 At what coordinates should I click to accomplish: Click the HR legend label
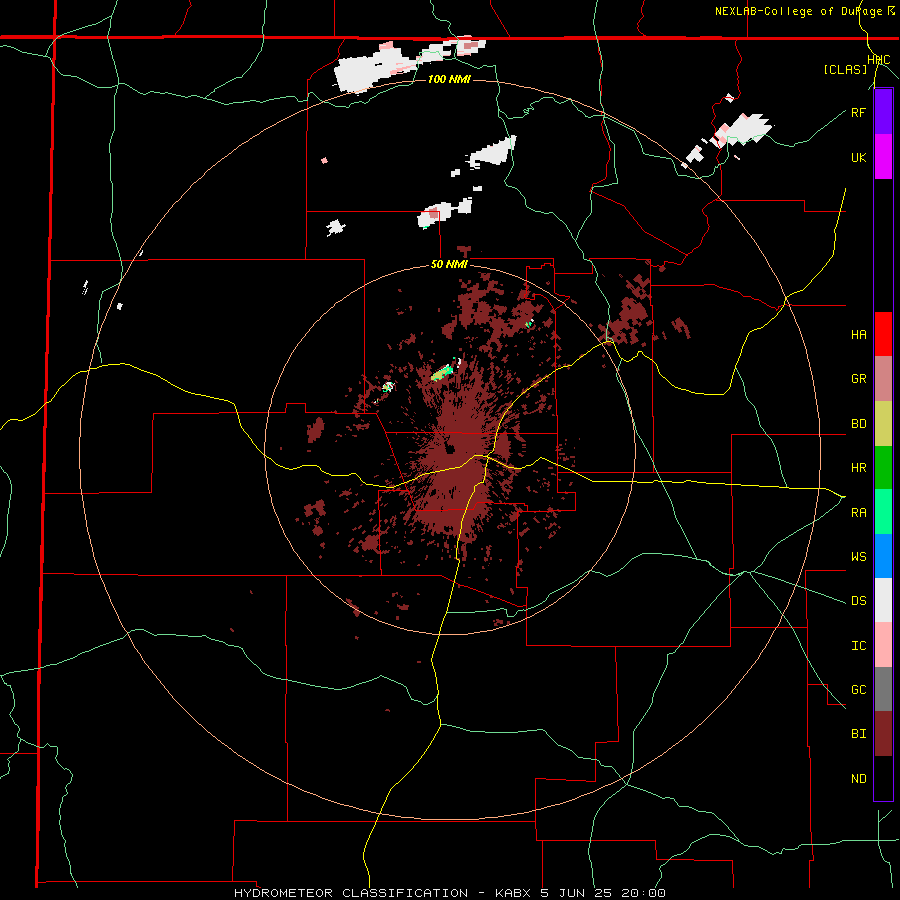point(858,468)
